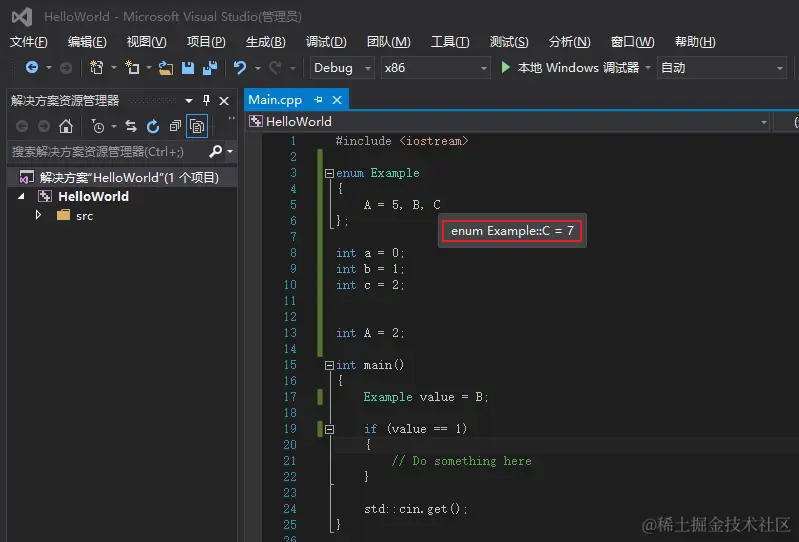
Task: Open the New Project dropdown arrow
Action: (x=114, y=68)
